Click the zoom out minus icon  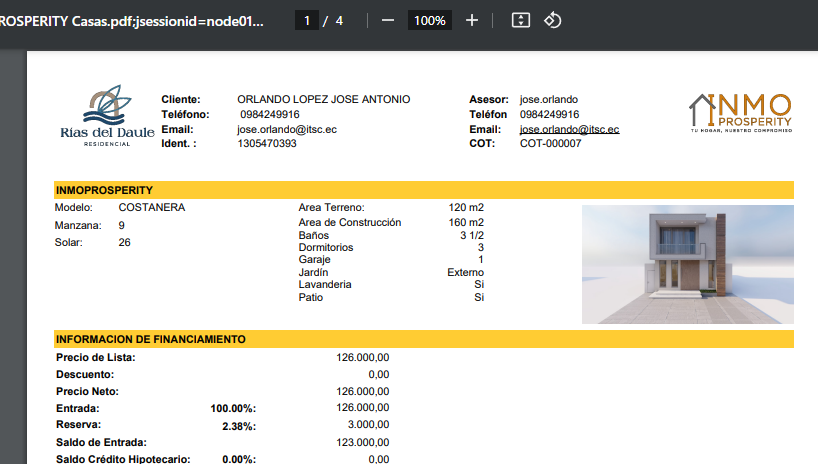(x=388, y=20)
